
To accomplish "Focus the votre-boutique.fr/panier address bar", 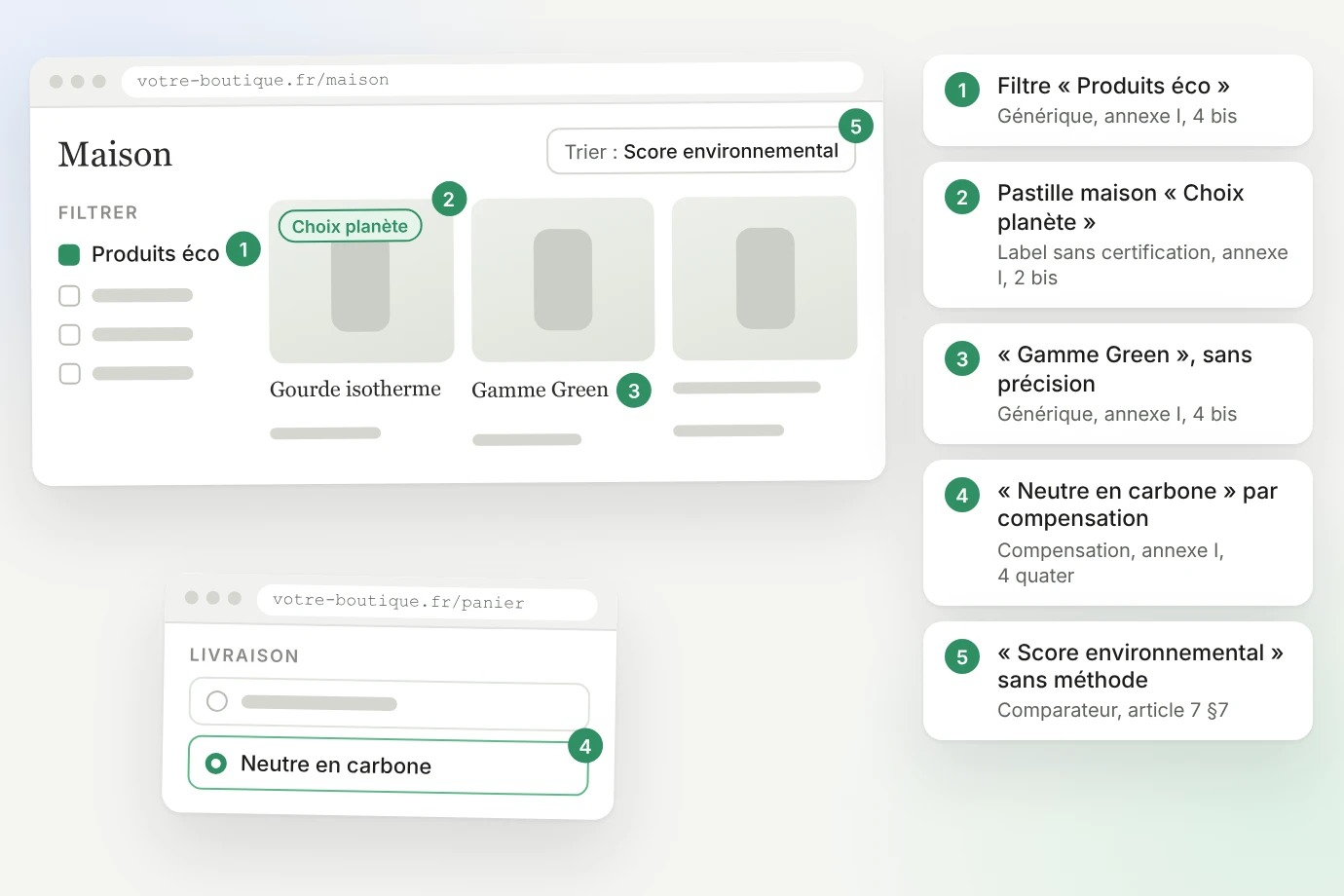I will pos(427,602).
